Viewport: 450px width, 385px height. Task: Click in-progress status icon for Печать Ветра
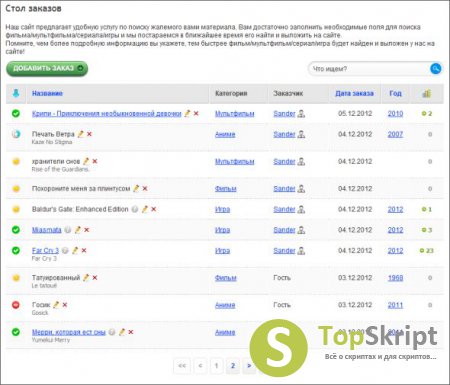[16, 134]
